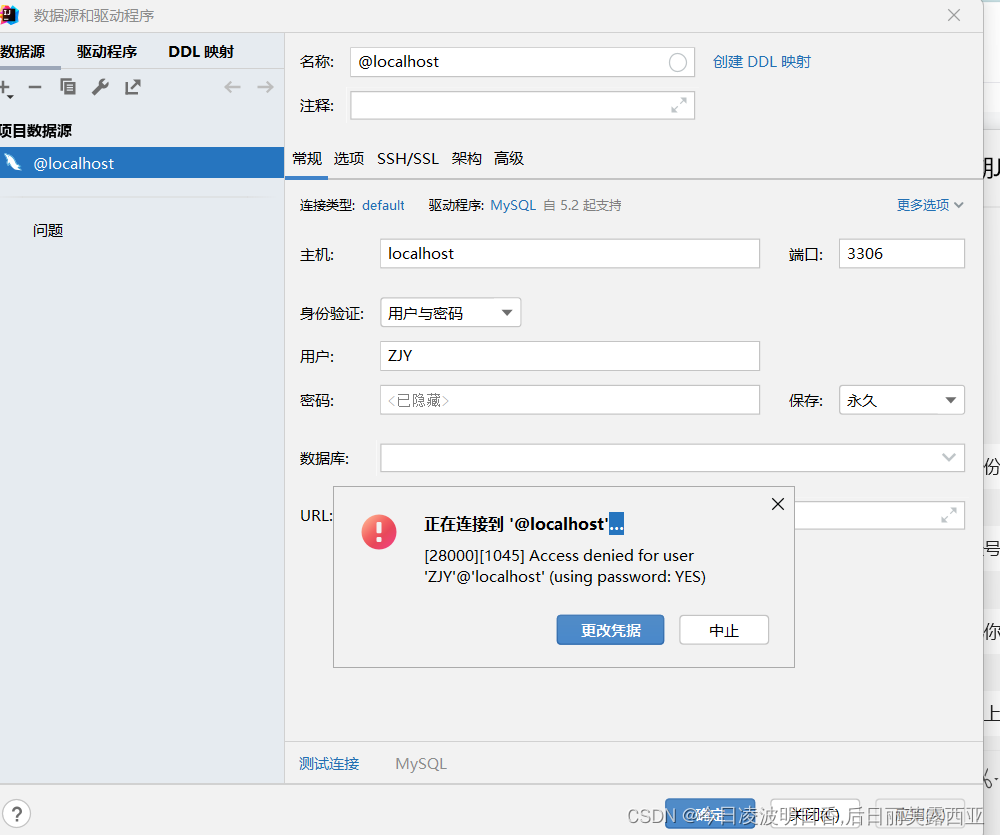Click the 创建 DDL 映射 link
Viewport: 1000px width, 835px height.
point(762,61)
